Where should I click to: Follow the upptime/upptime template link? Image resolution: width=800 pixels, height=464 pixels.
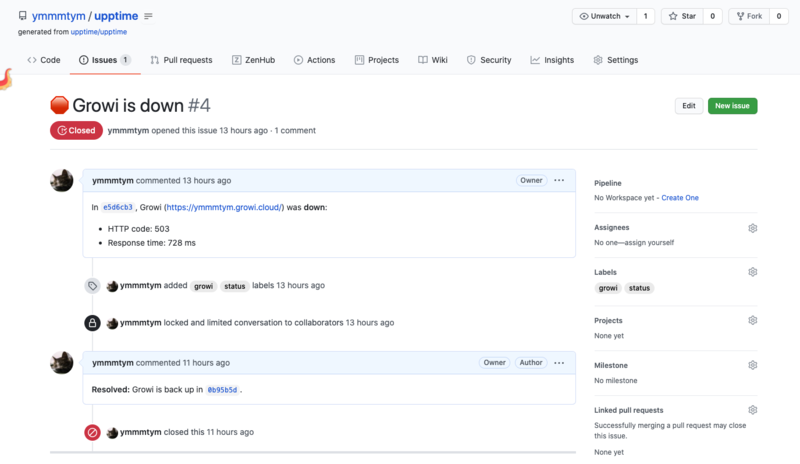point(99,32)
